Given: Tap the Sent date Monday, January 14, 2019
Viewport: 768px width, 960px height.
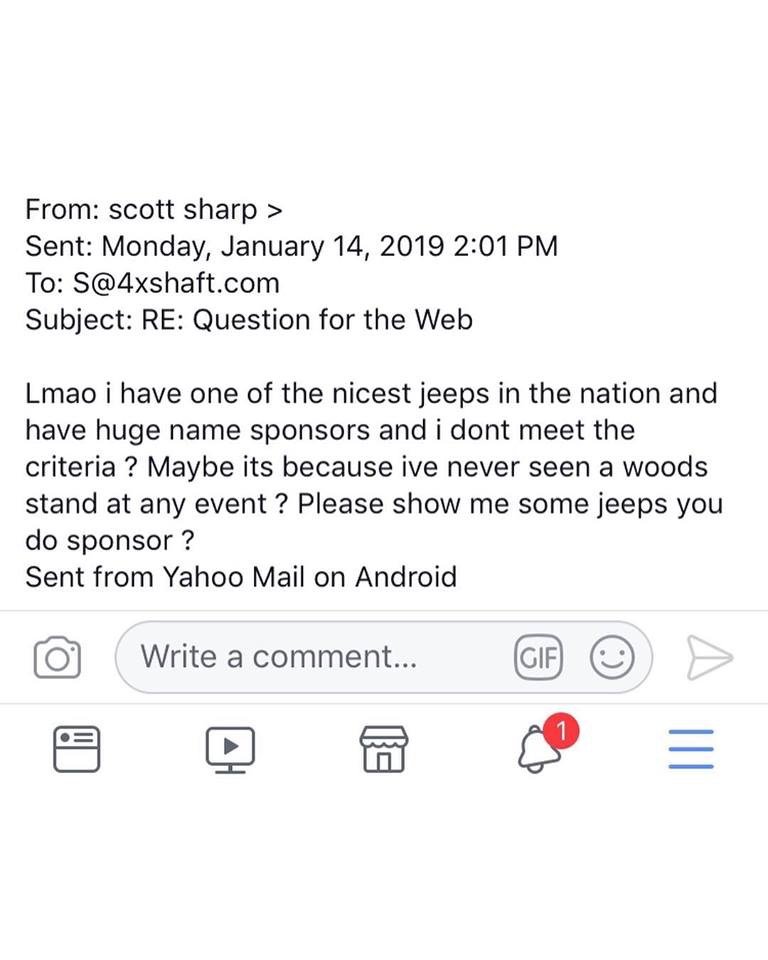Looking at the screenshot, I should [x=273, y=246].
